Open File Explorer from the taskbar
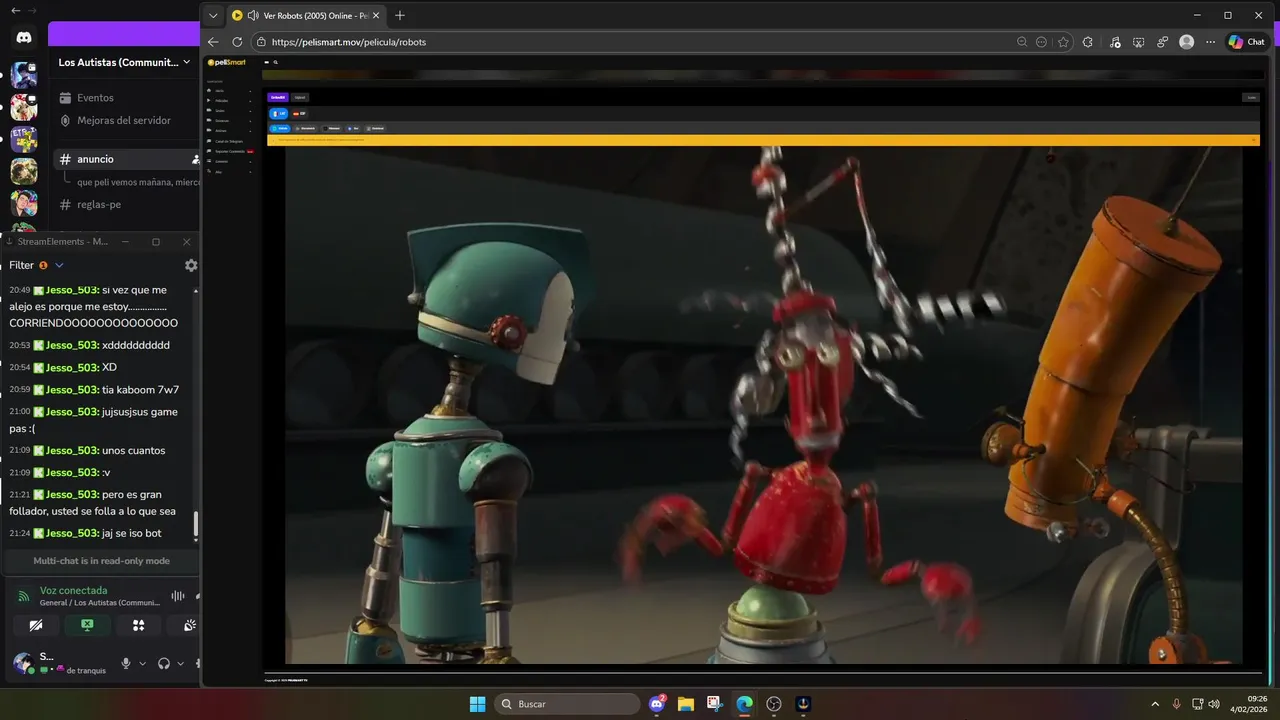Screen dimensions: 1280x720 [x=686, y=704]
